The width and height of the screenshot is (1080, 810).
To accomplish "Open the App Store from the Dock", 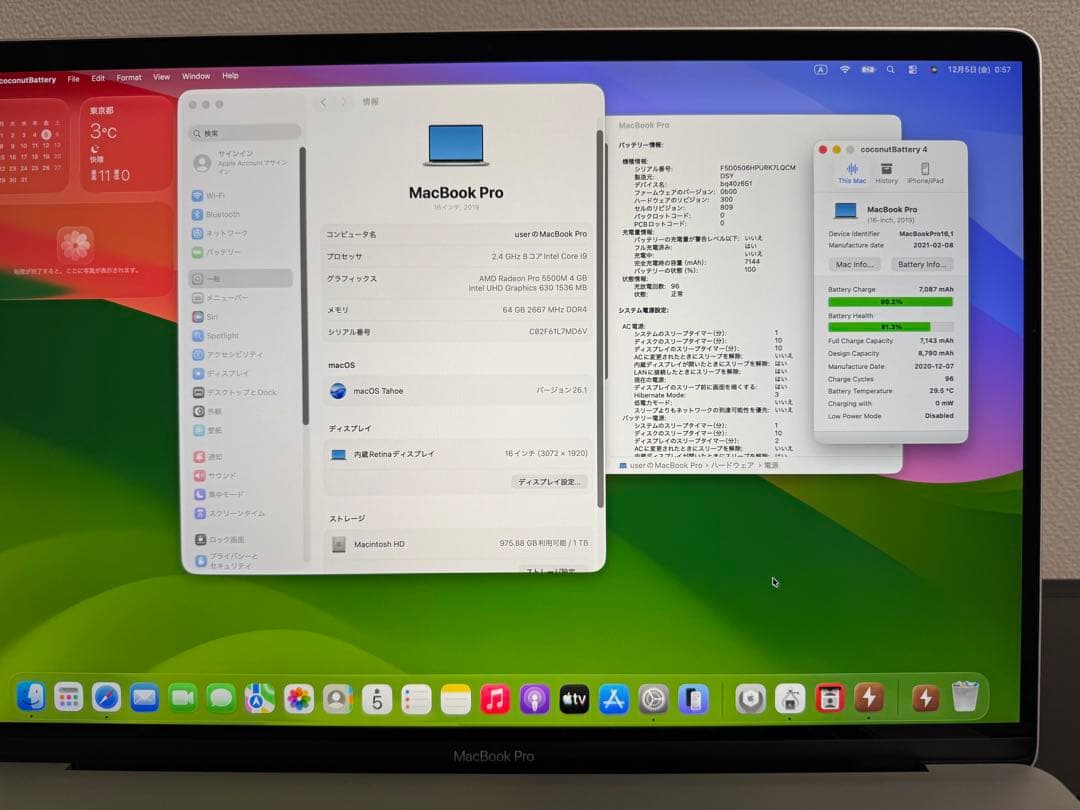I will click(x=614, y=699).
